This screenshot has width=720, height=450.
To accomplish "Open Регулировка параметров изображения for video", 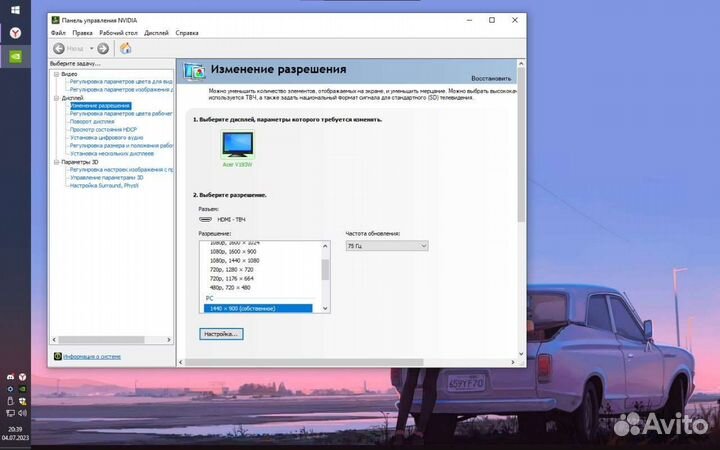I will tap(121, 90).
